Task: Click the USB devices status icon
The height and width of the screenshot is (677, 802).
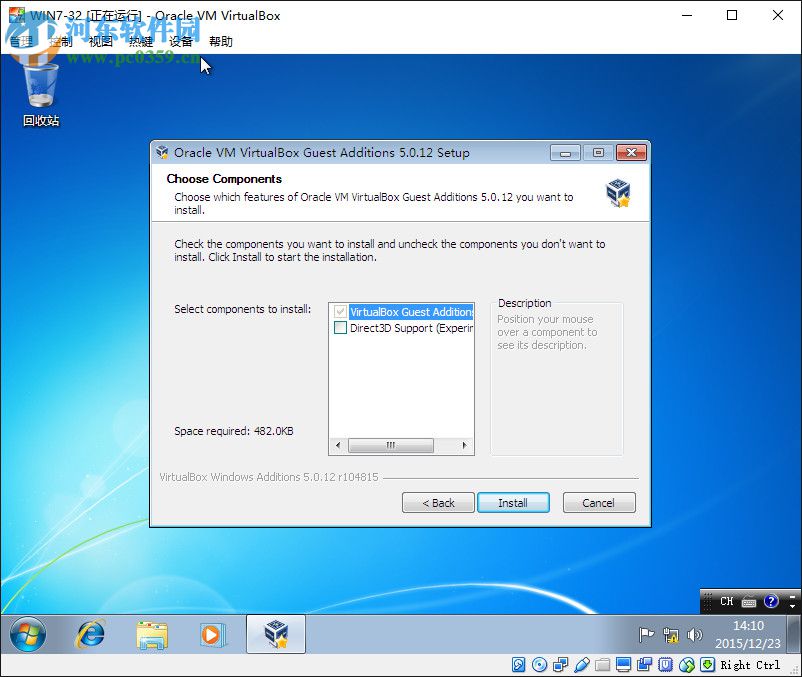Action: tap(582, 665)
